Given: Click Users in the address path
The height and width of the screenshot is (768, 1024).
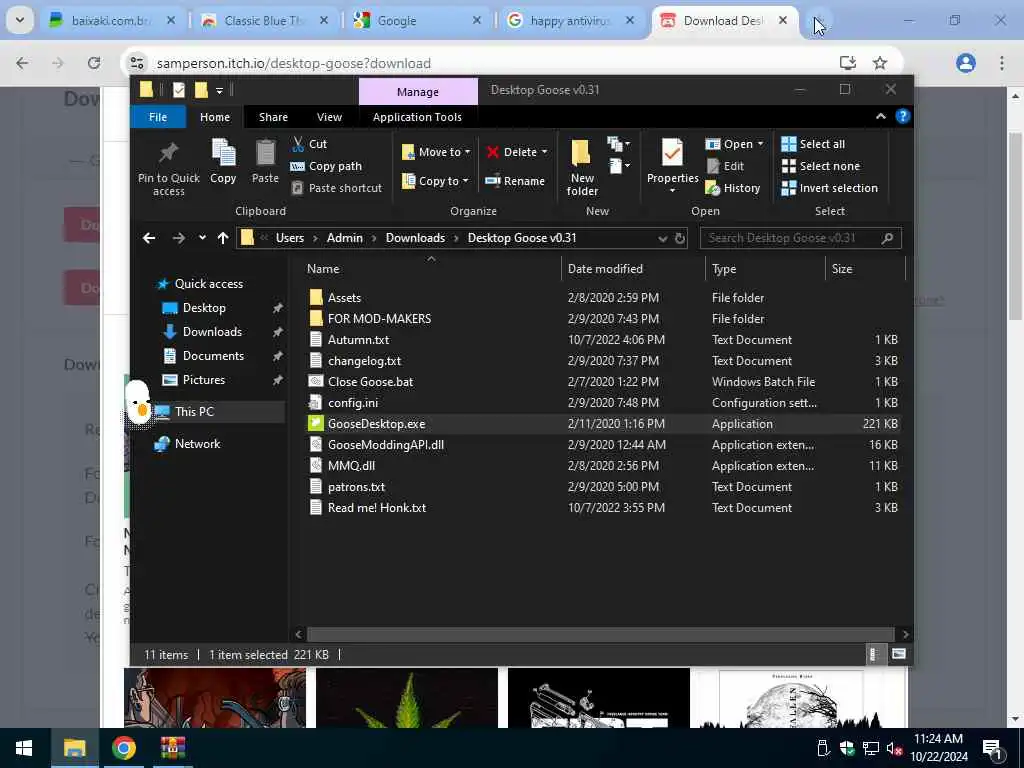Looking at the screenshot, I should [x=290, y=238].
